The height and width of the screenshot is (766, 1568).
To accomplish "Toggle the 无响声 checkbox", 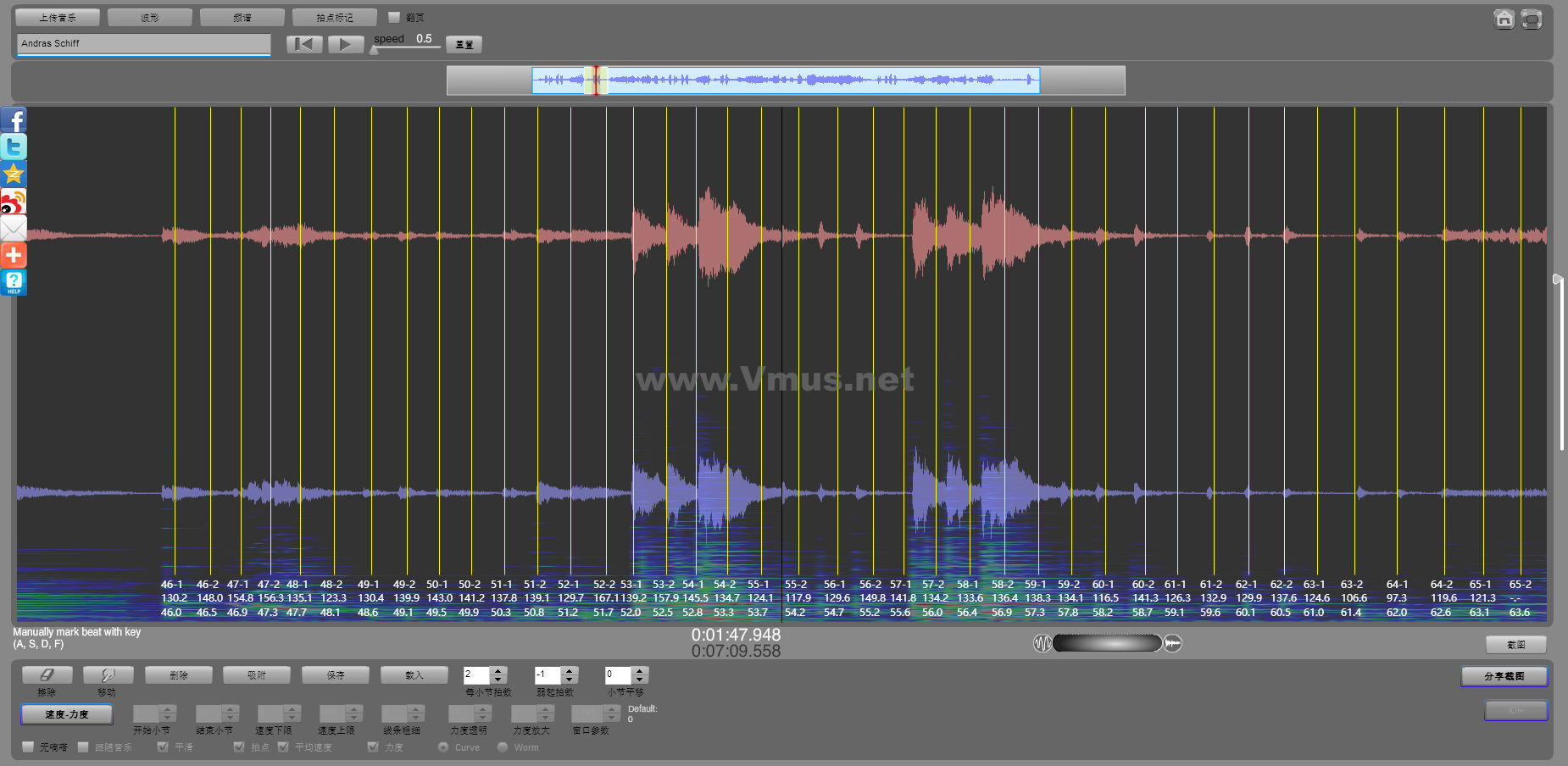I will click(x=29, y=747).
